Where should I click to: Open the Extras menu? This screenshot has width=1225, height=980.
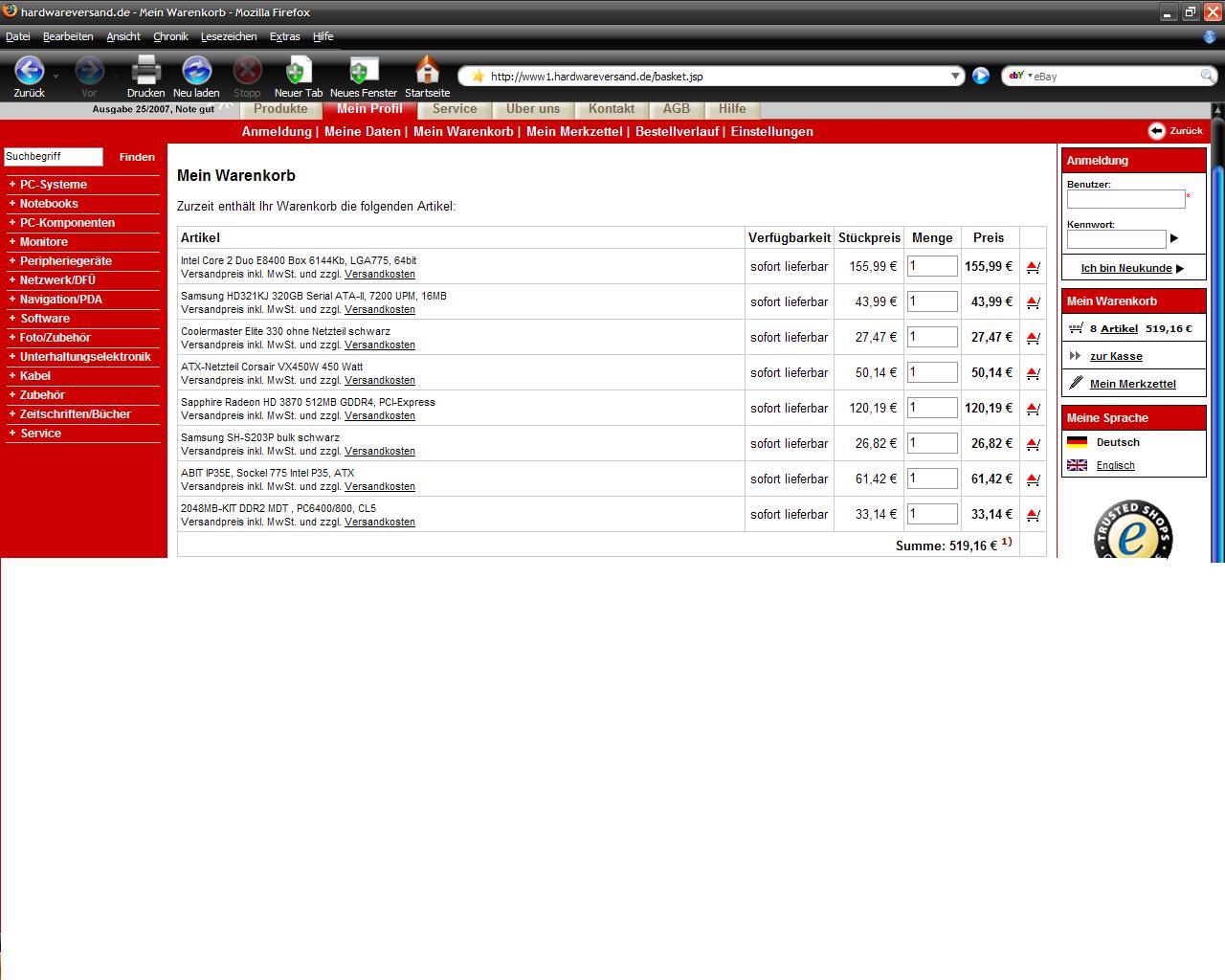(284, 36)
